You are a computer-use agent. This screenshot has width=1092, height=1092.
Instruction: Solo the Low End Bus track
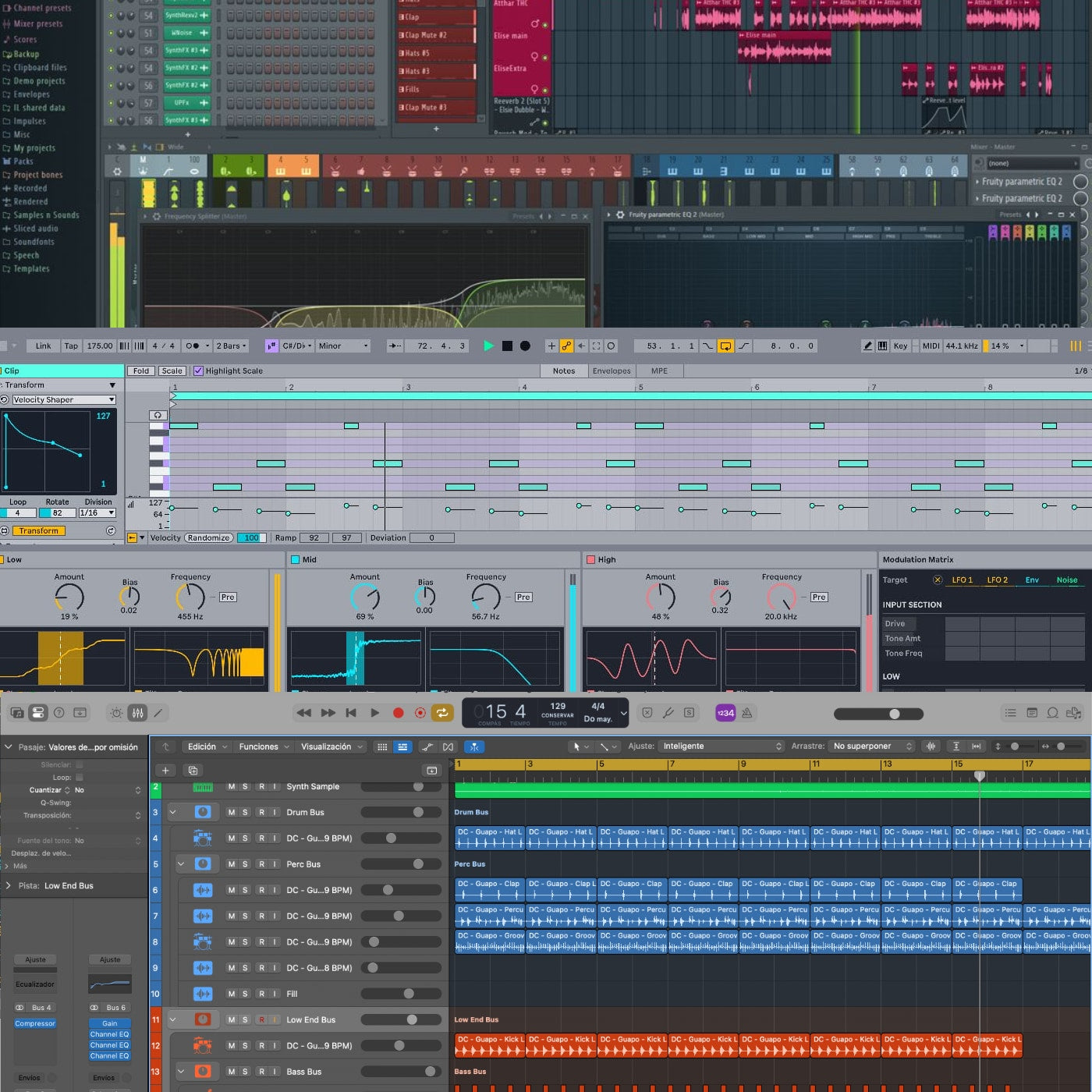(x=244, y=1019)
